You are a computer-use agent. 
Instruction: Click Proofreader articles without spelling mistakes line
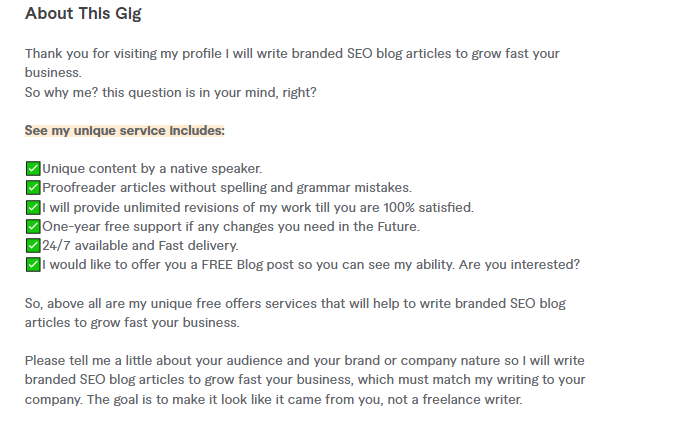227,187
